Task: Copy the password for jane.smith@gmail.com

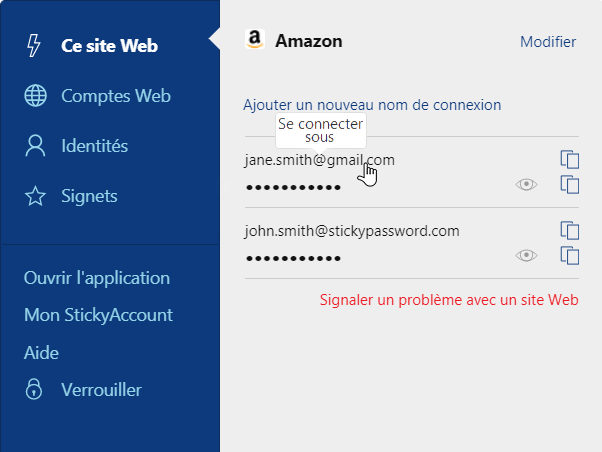Action: click(x=570, y=185)
